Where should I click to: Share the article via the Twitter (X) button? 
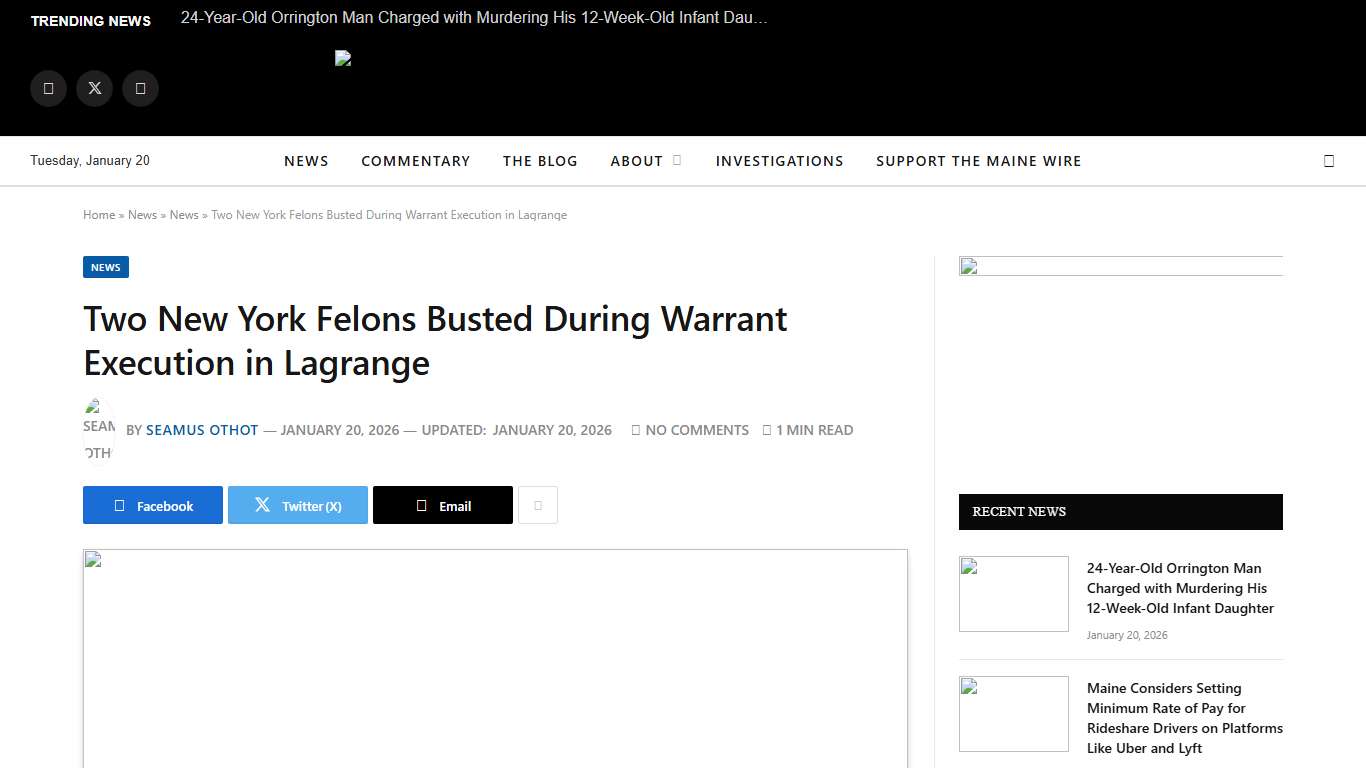pyautogui.click(x=297, y=505)
